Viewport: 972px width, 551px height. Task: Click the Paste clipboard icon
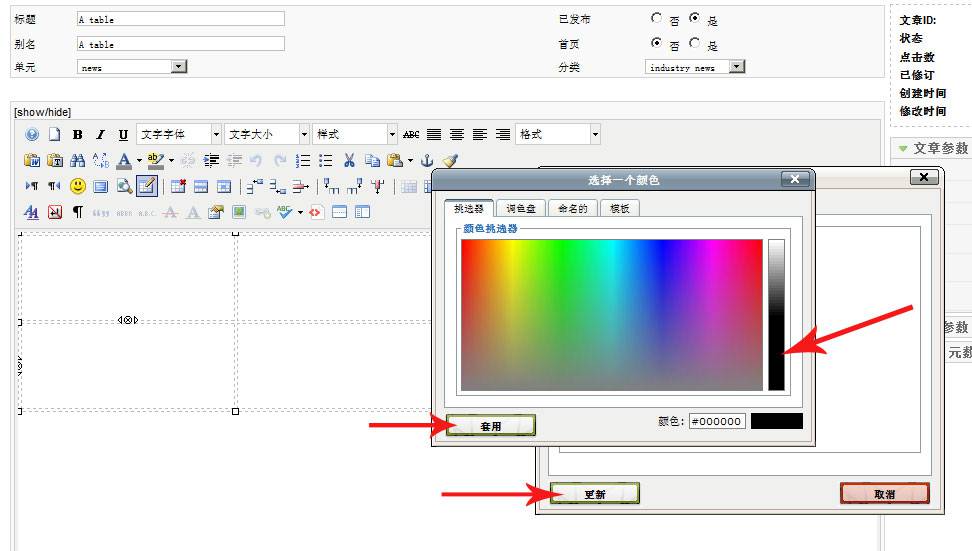(395, 161)
